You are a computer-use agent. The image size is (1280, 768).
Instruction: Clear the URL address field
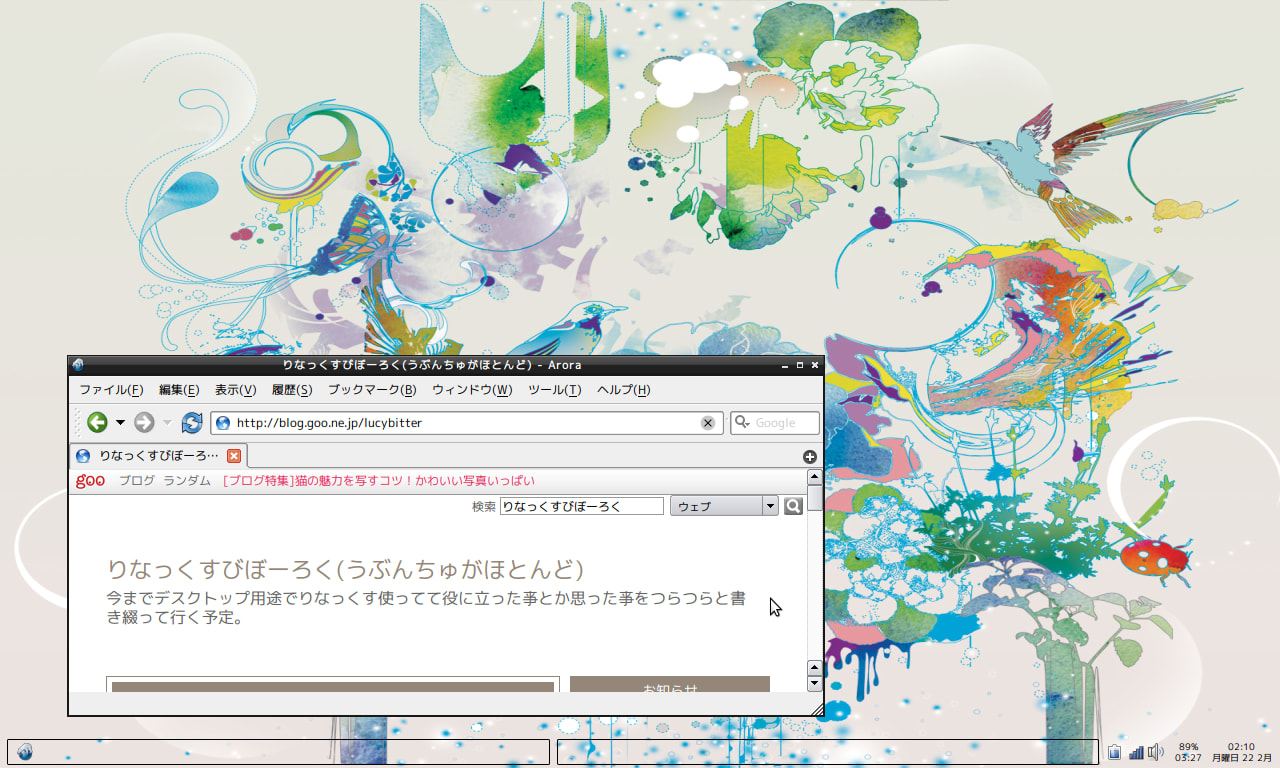pyautogui.click(x=708, y=423)
